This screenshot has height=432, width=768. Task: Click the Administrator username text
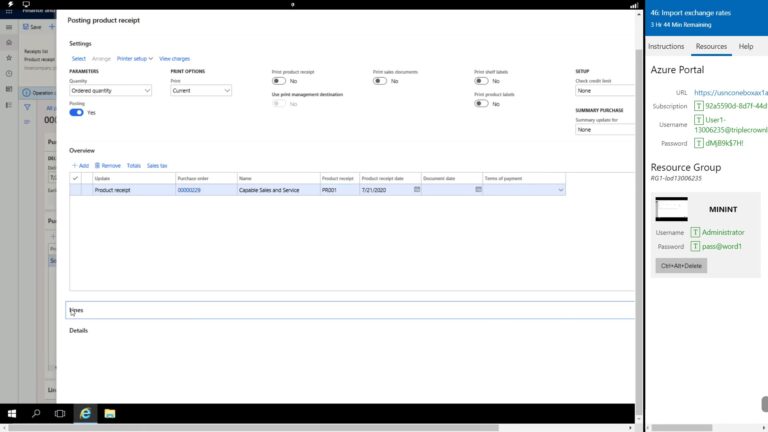pos(723,232)
